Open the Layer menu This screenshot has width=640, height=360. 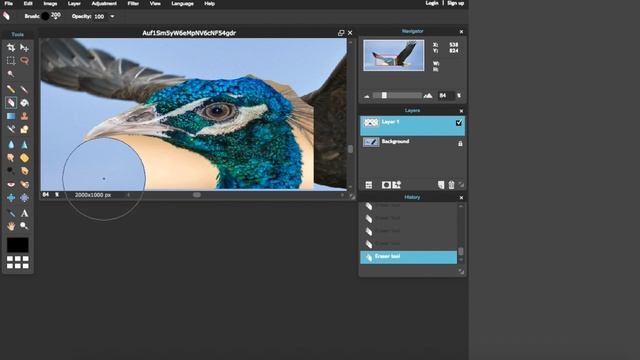coord(74,3)
